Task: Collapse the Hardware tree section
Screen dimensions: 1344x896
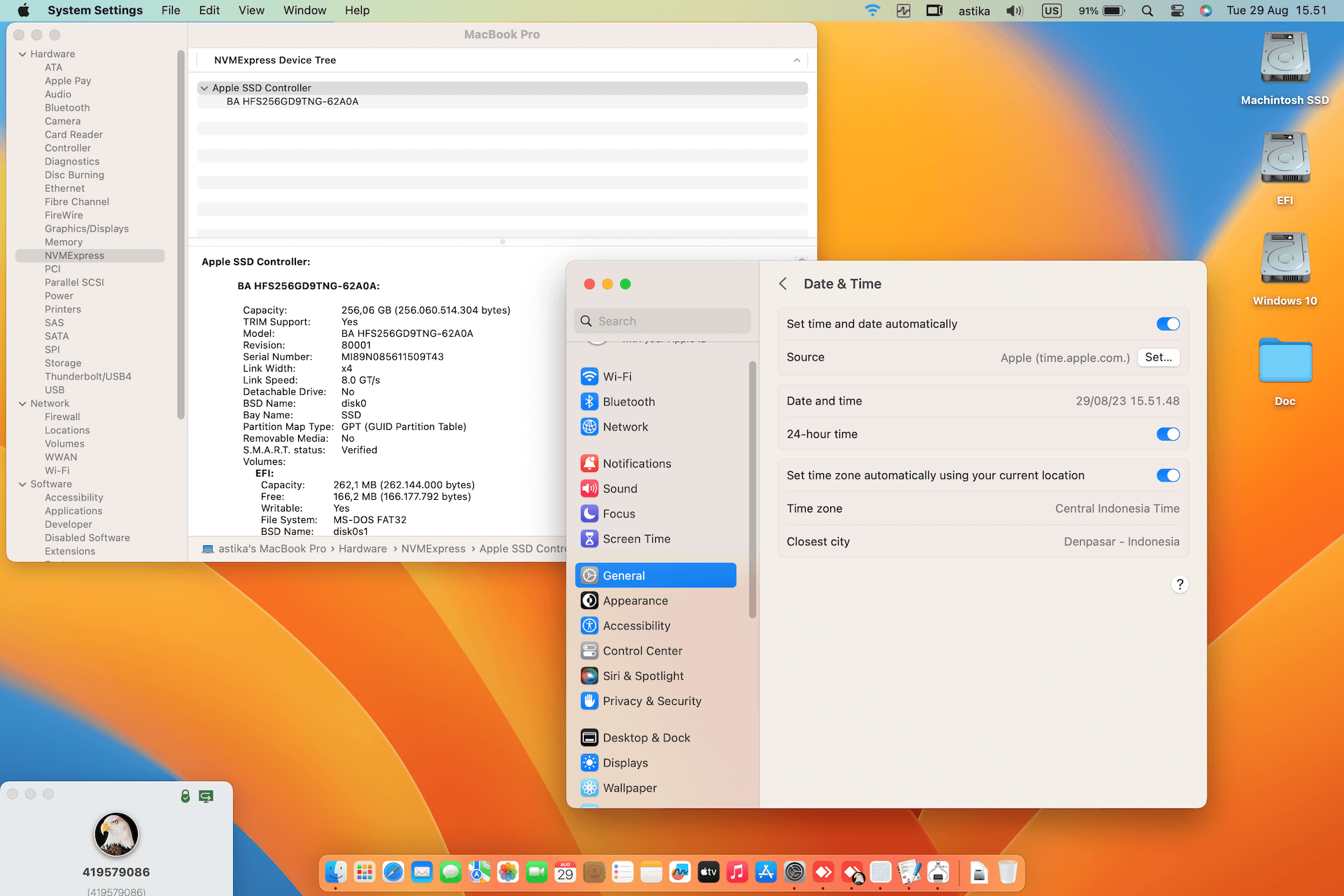Action: (22, 54)
